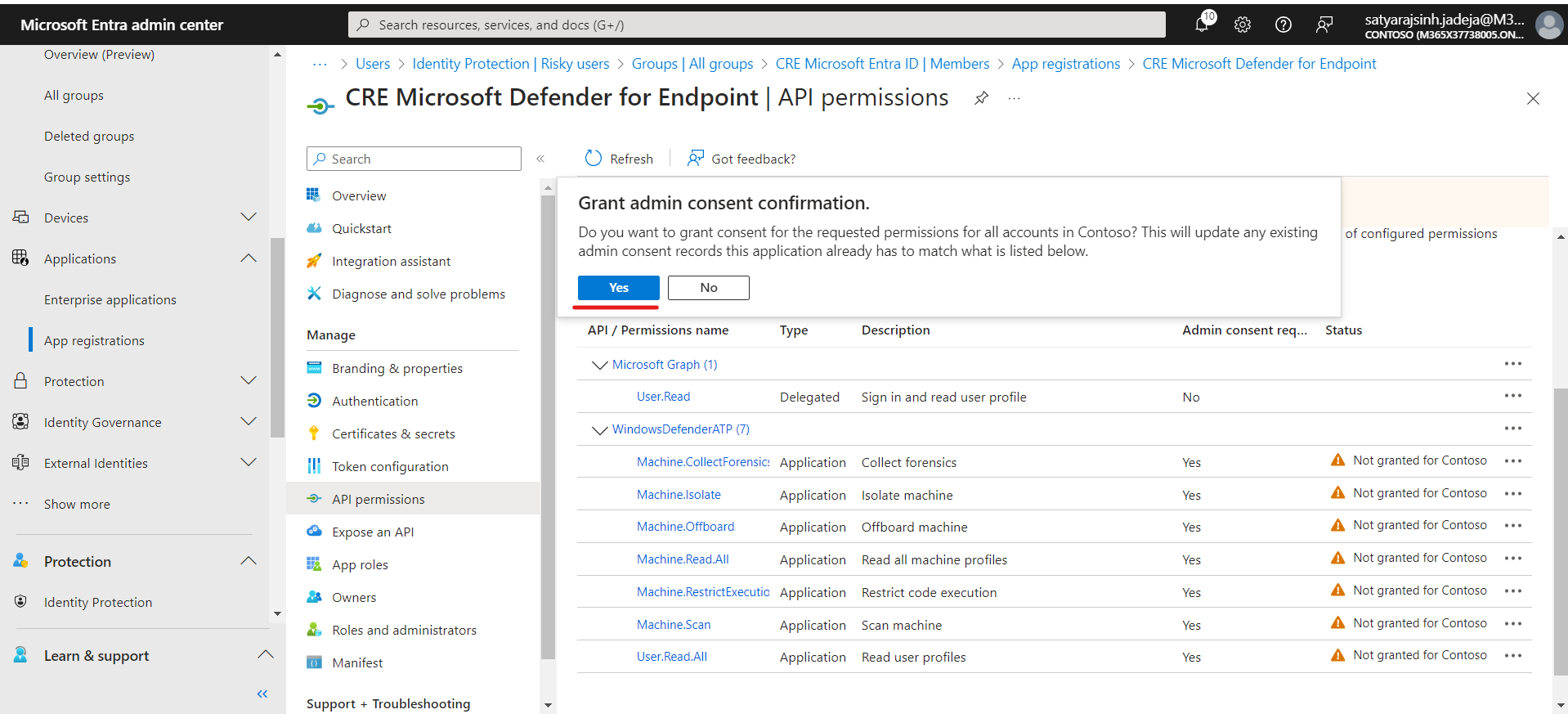Viewport: 1568px width, 714px height.
Task: Click the app registration icon beside the title
Action: [x=320, y=106]
